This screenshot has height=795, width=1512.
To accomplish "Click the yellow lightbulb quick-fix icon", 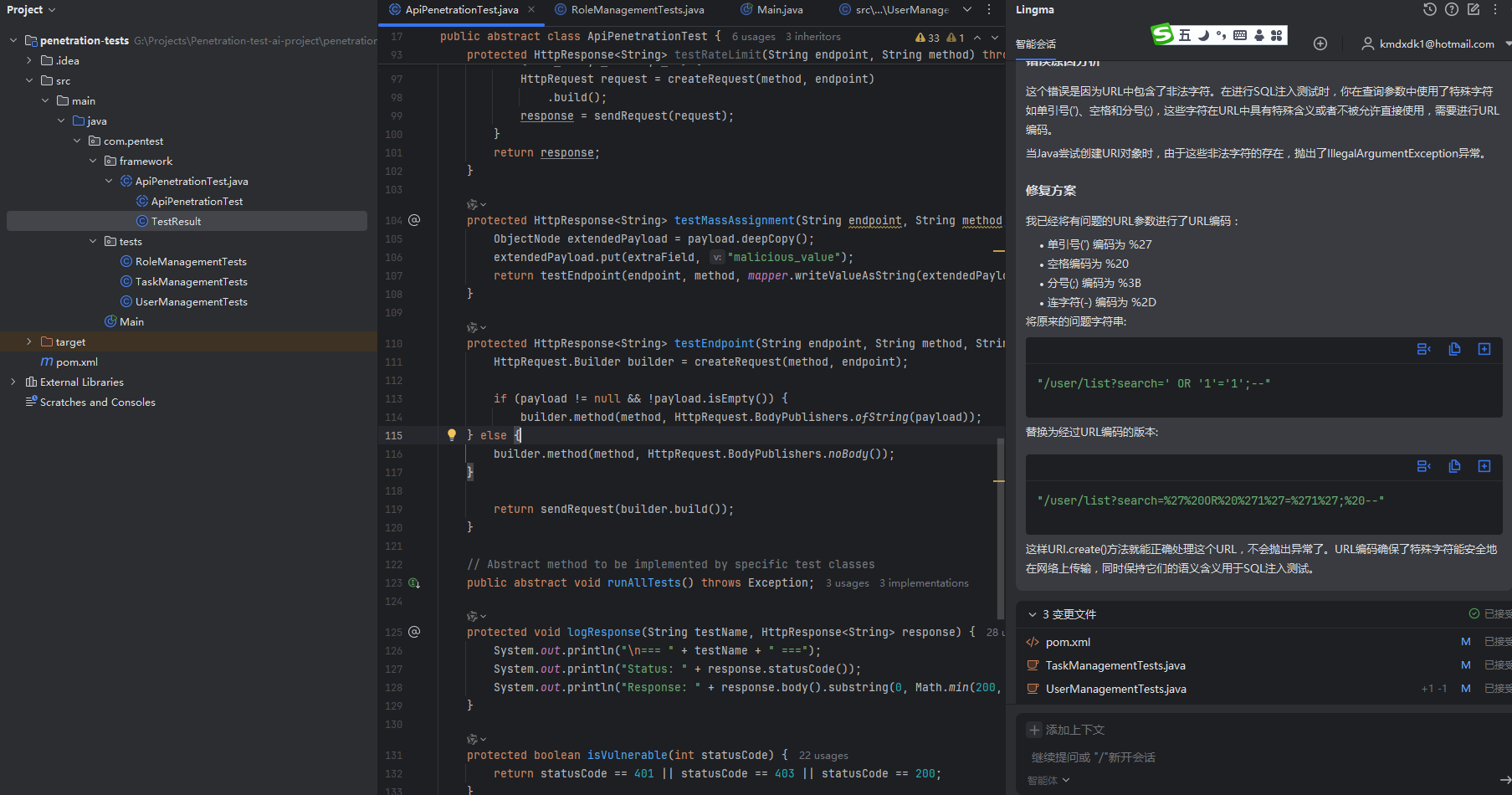I will [x=452, y=434].
